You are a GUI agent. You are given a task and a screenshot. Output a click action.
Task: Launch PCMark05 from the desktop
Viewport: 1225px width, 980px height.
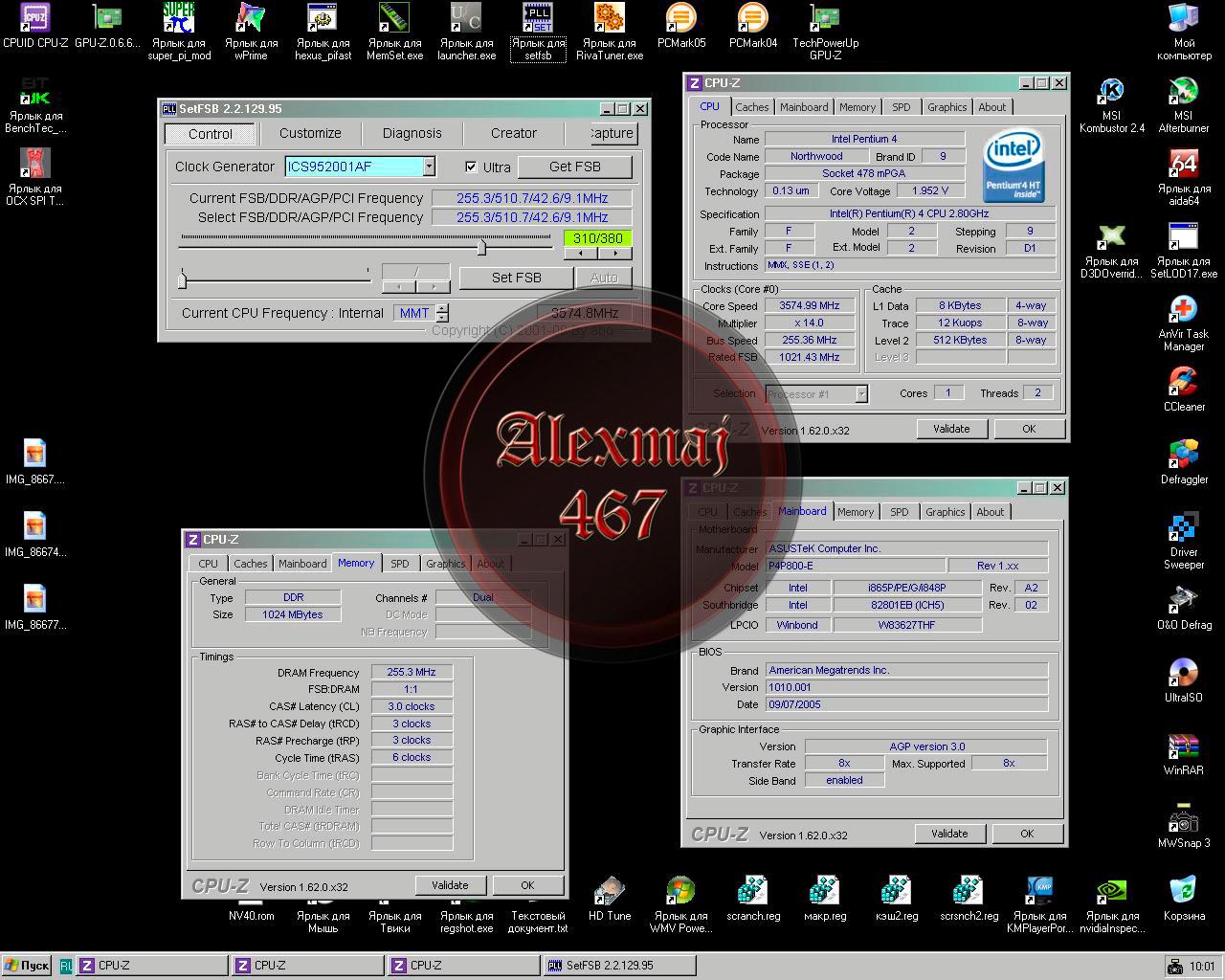tap(680, 18)
